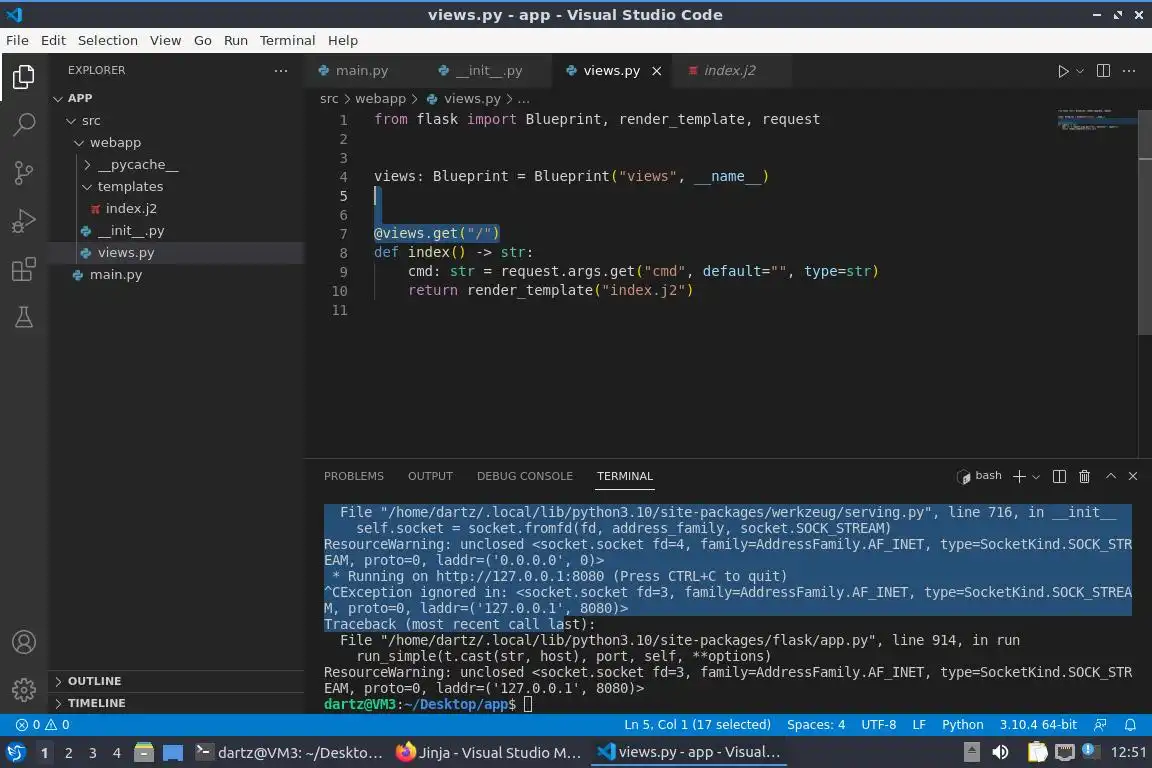The width and height of the screenshot is (1152, 768).
Task: Open notifications bell in status bar
Action: pyautogui.click(x=1130, y=725)
